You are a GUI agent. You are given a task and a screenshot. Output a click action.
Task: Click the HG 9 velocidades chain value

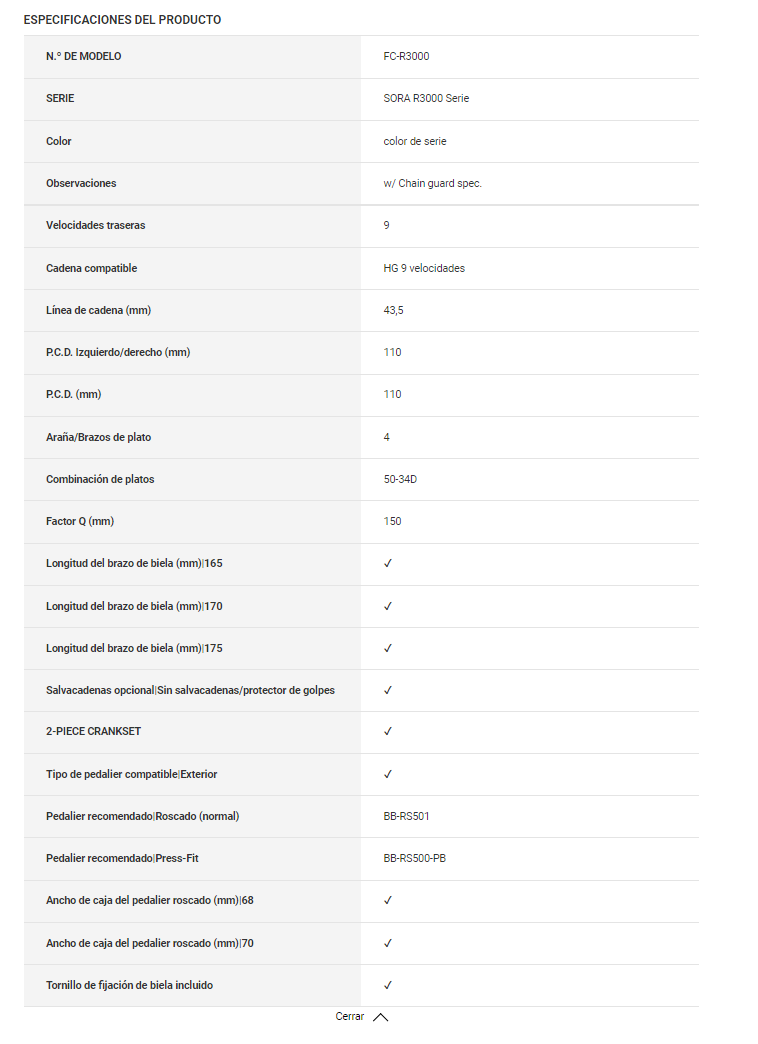(424, 268)
